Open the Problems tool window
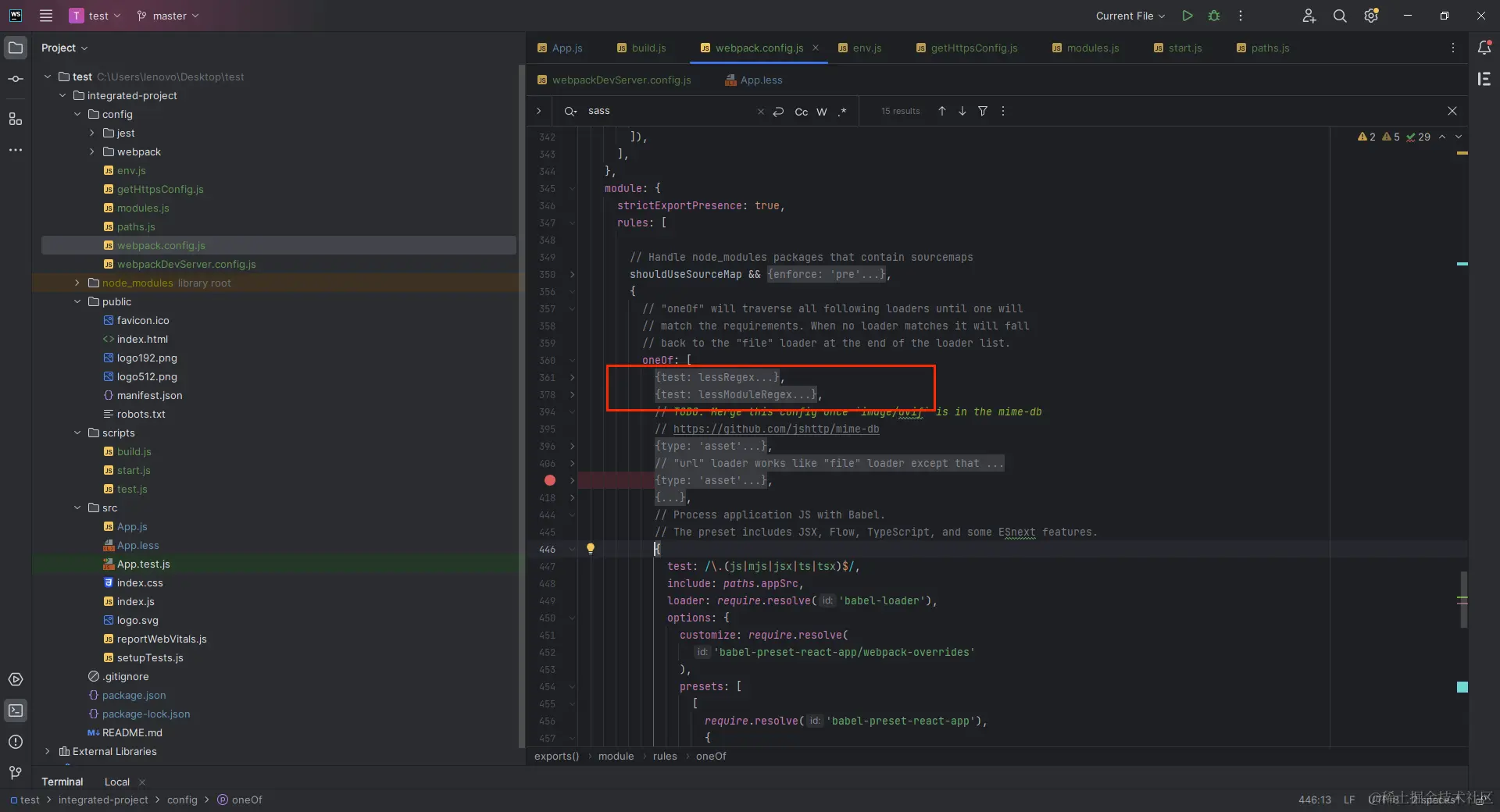This screenshot has width=1500, height=812. [x=16, y=743]
